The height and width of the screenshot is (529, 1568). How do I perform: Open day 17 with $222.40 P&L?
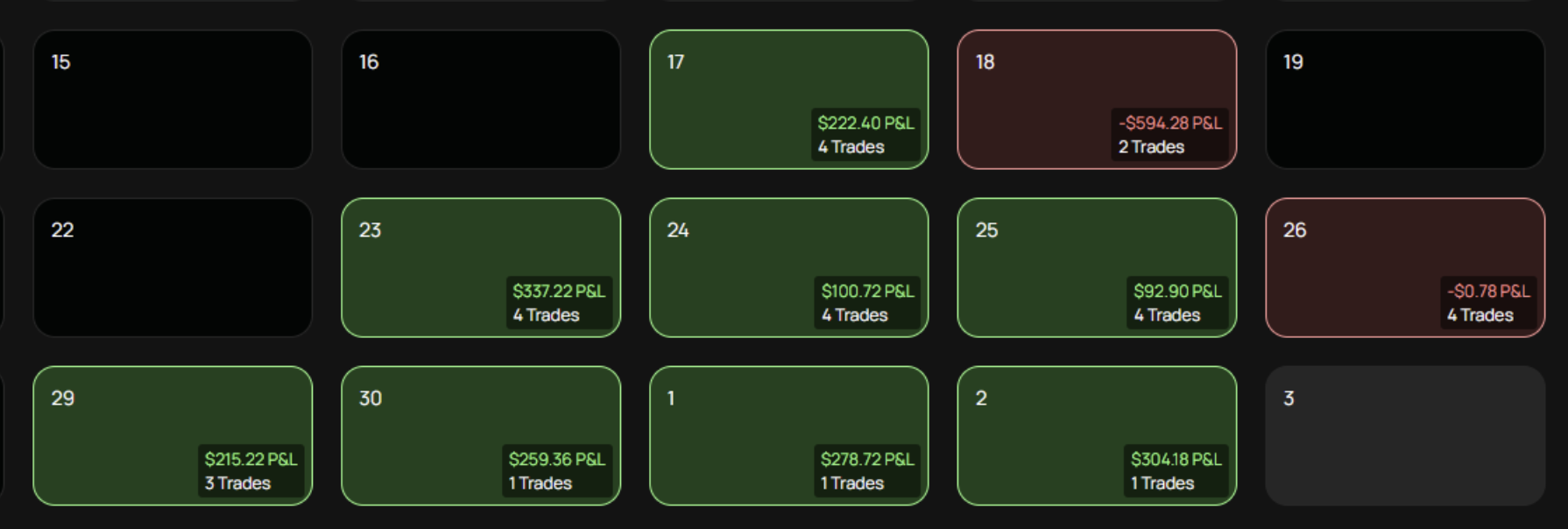(x=789, y=100)
